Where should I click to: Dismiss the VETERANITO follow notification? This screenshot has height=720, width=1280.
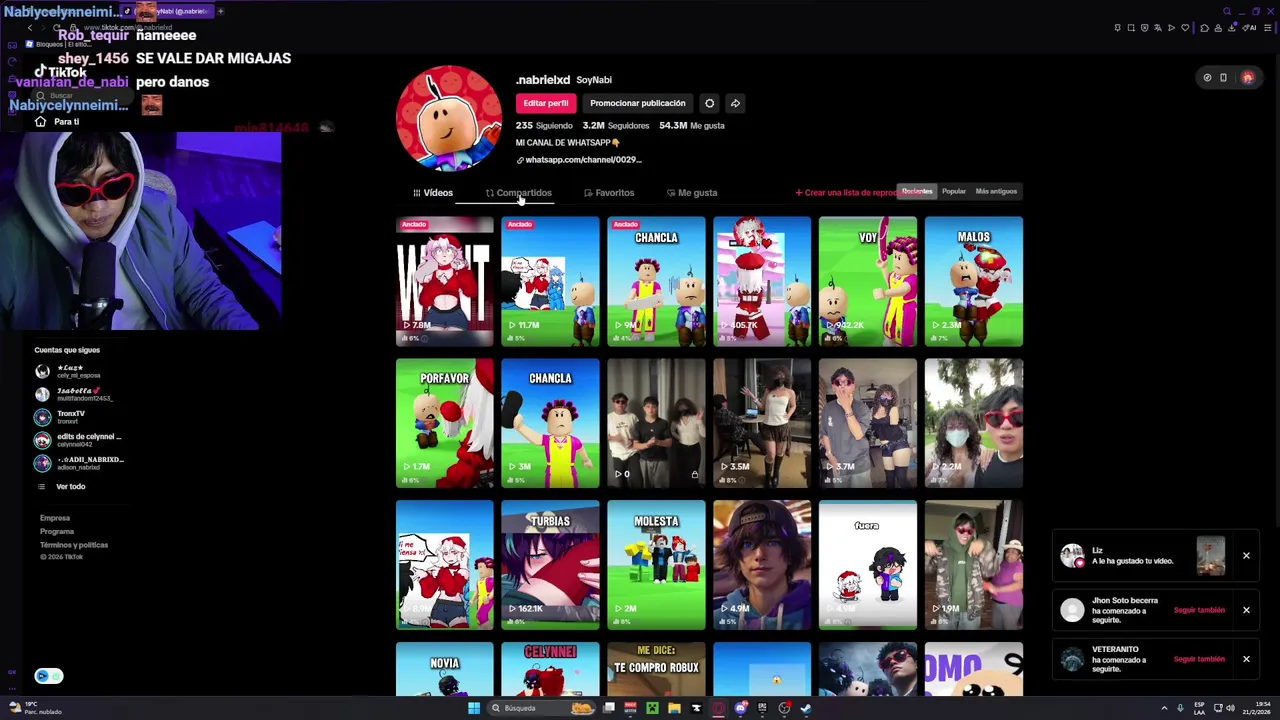(1246, 659)
